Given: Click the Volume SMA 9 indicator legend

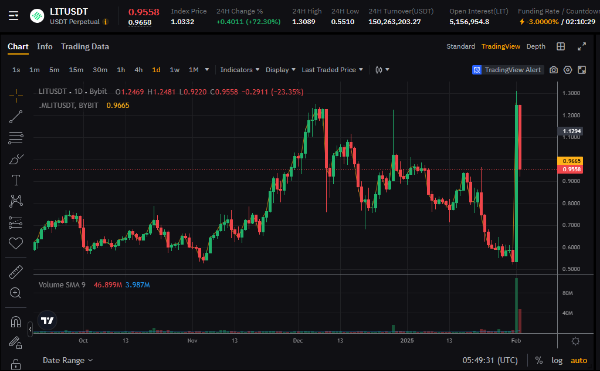Looking at the screenshot, I should (x=62, y=285).
